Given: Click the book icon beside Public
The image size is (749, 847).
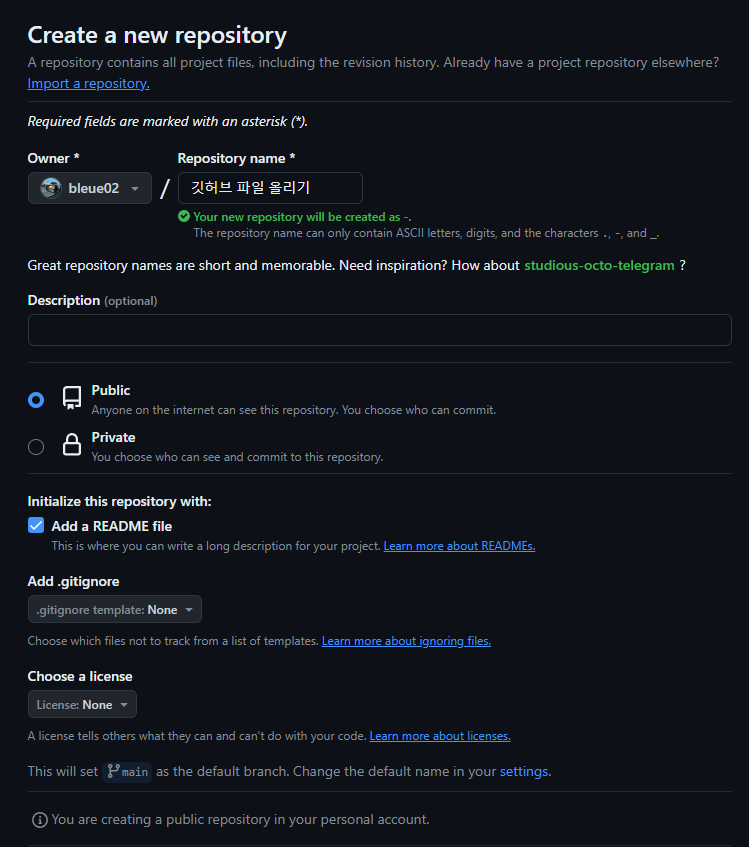Looking at the screenshot, I should tap(71, 397).
